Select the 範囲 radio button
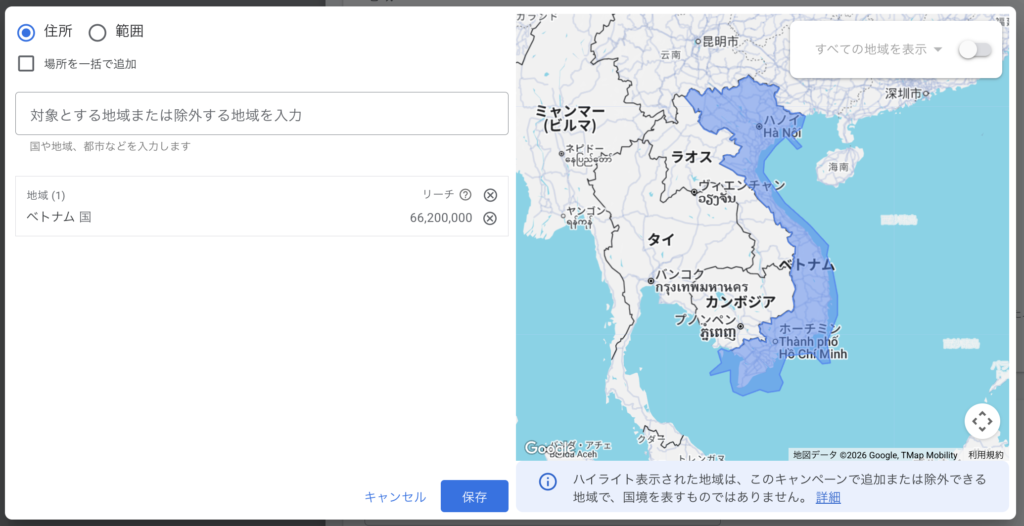The height and width of the screenshot is (526, 1024). (x=97, y=32)
